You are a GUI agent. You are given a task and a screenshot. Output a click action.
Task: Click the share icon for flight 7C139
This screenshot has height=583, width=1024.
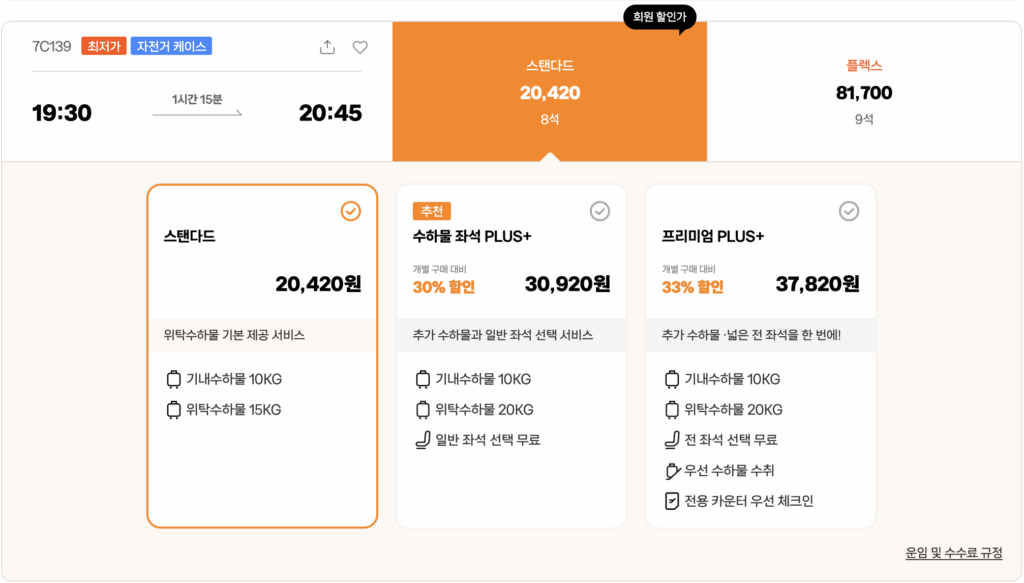(x=327, y=47)
